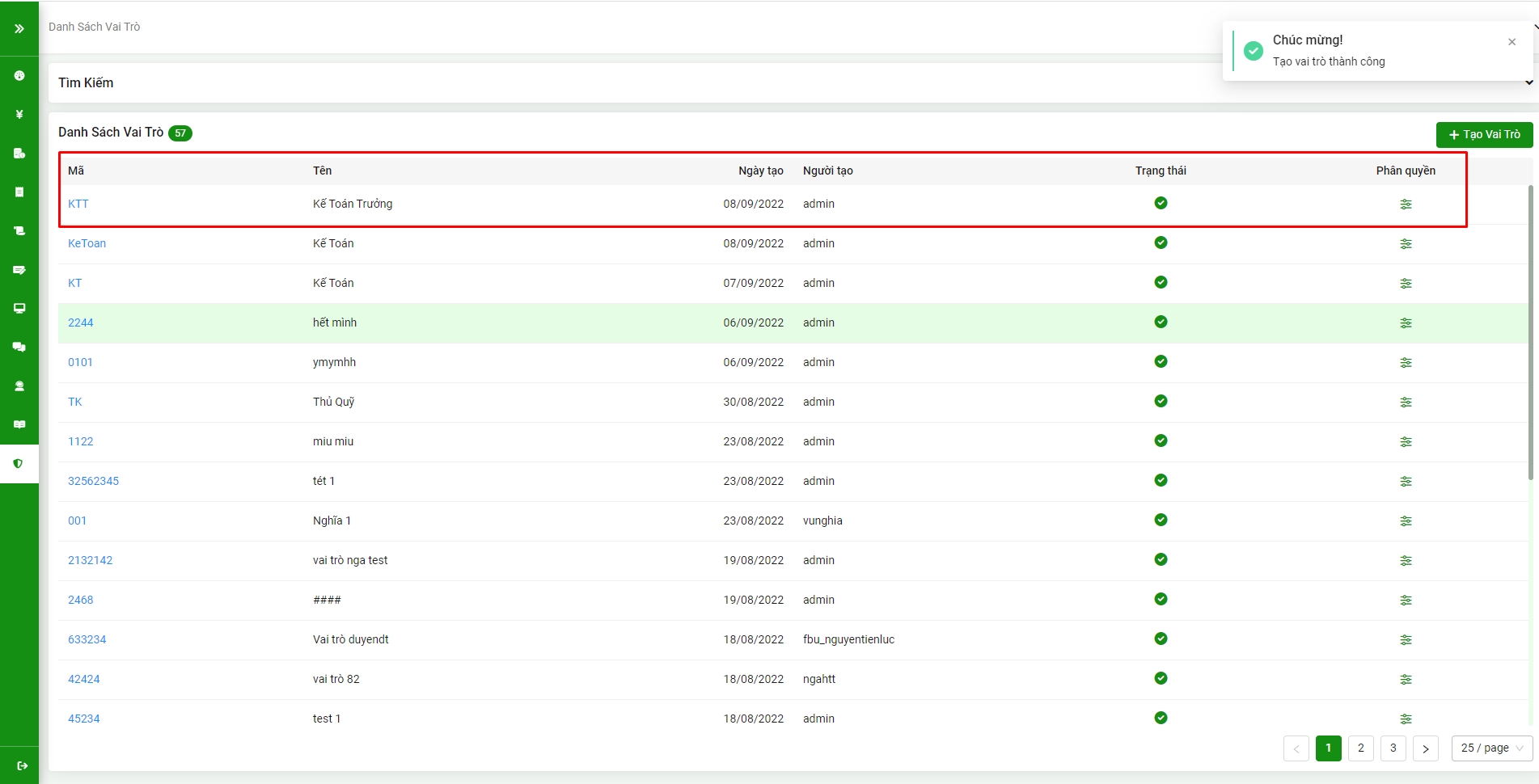Screen dimensions: 1539x784
Task: Expand the Tìm Kiếm search panel
Action: tap(1528, 82)
